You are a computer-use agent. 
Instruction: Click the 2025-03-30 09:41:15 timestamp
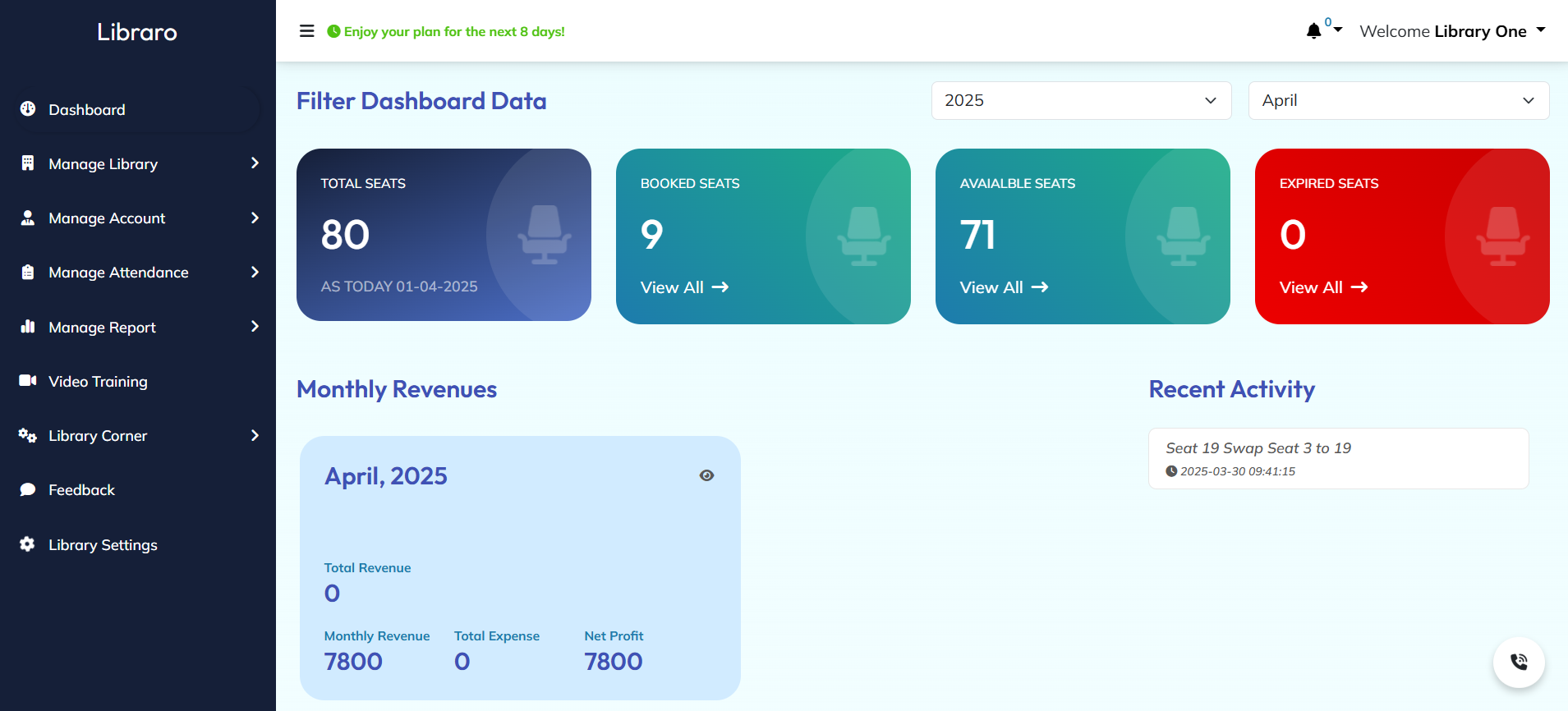tap(1238, 471)
